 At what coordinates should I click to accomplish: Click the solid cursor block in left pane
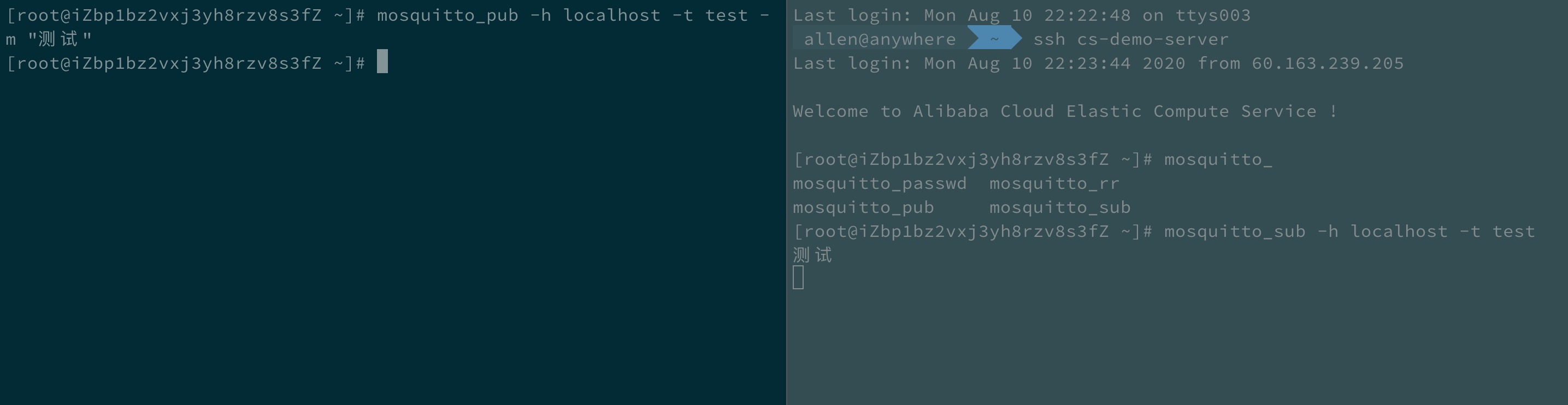click(x=382, y=62)
